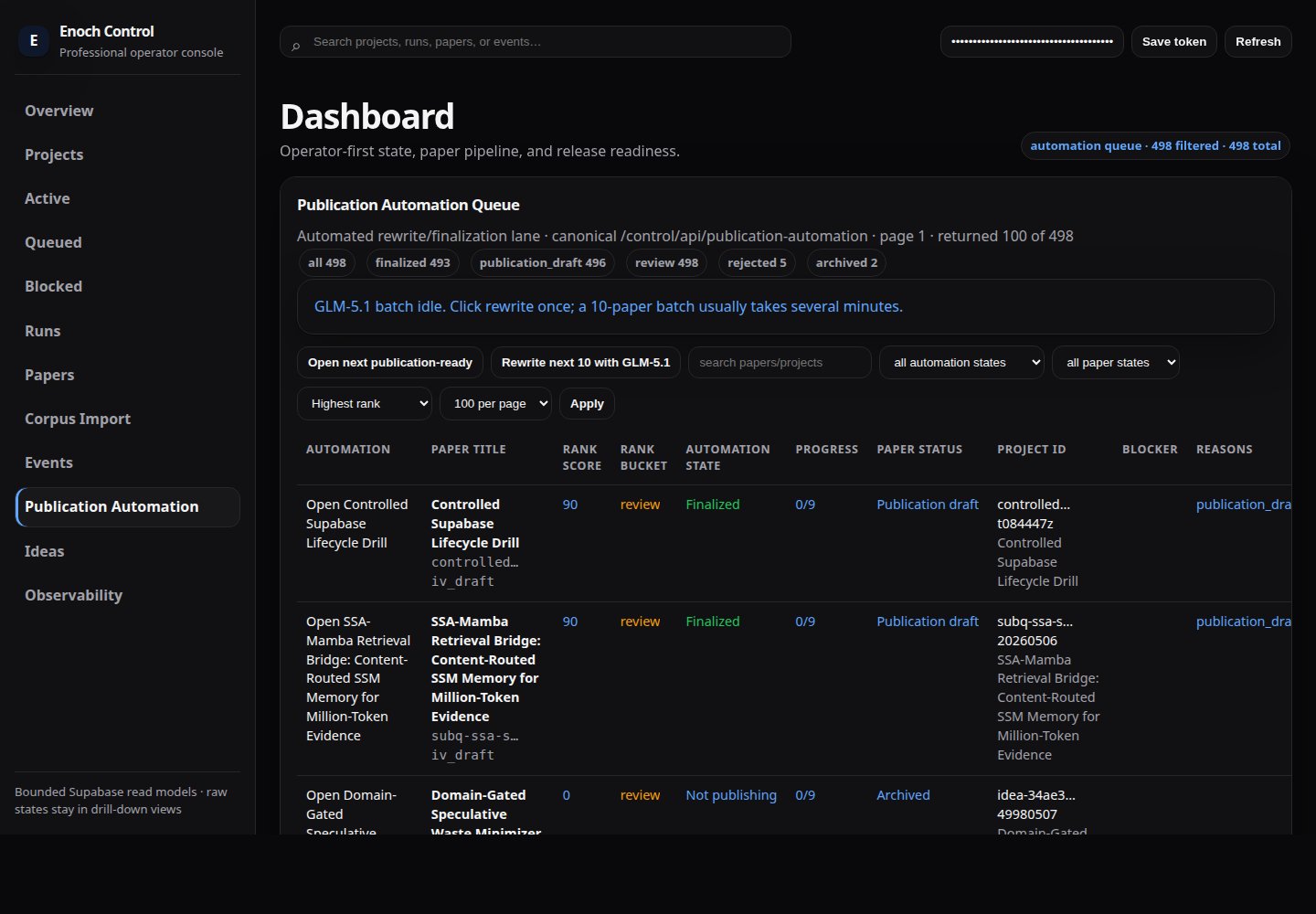Open the '100 per page' dropdown
The height and width of the screenshot is (914, 1316).
(x=495, y=404)
